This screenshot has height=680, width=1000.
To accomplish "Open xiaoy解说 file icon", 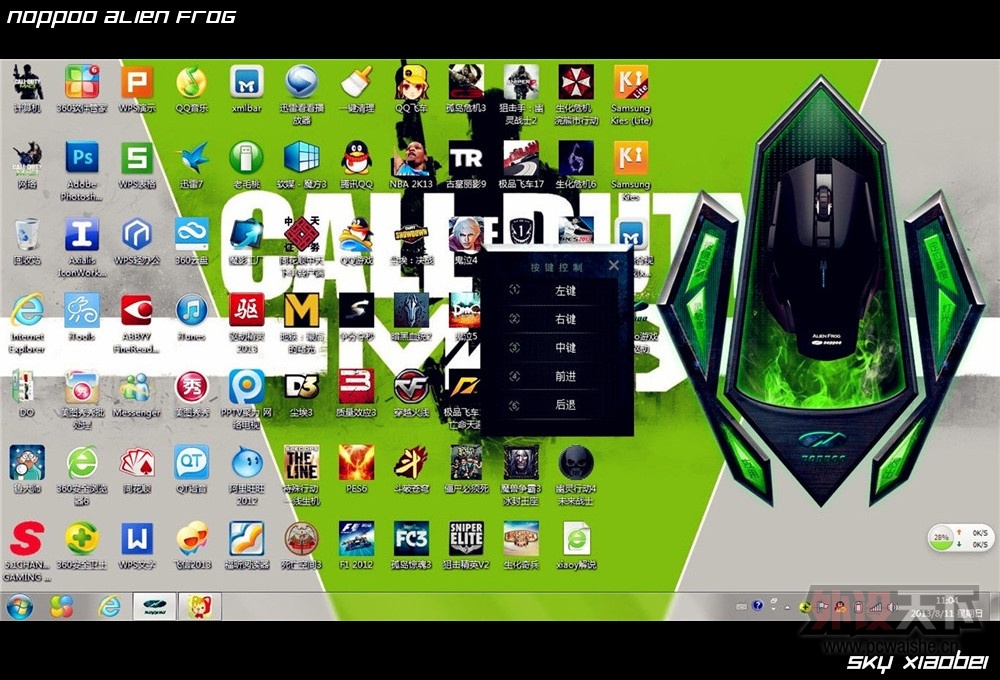I will pyautogui.click(x=576, y=538).
